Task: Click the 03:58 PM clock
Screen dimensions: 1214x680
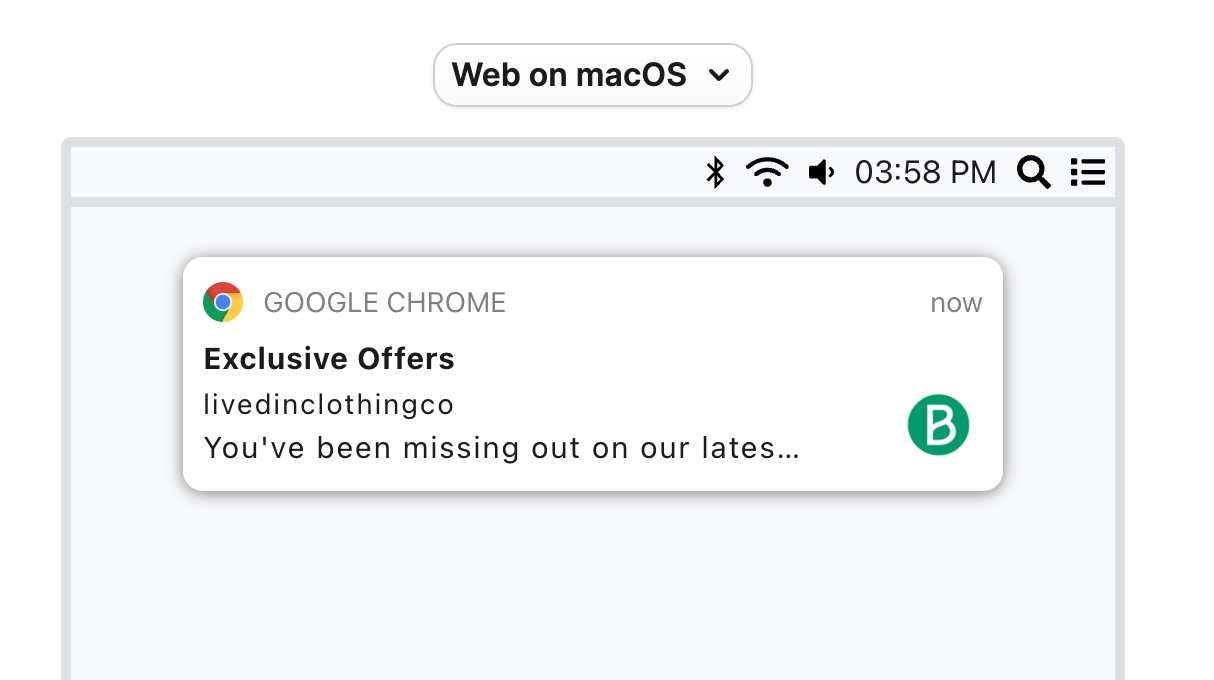Action: [925, 172]
